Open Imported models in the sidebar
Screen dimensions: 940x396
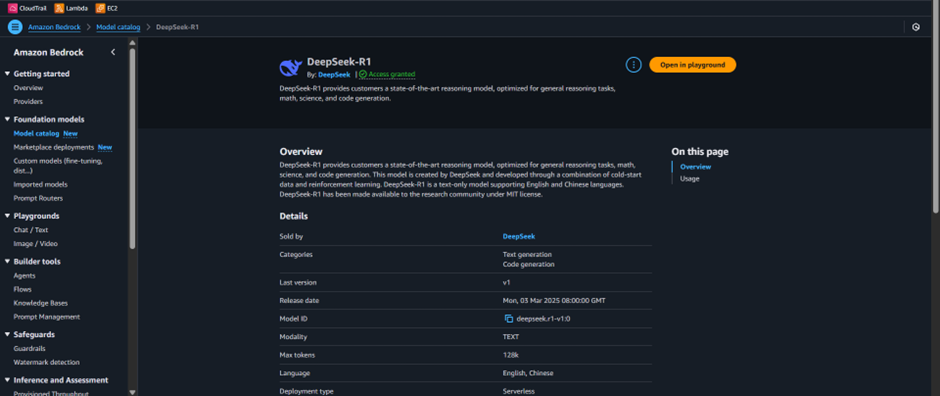(40, 185)
